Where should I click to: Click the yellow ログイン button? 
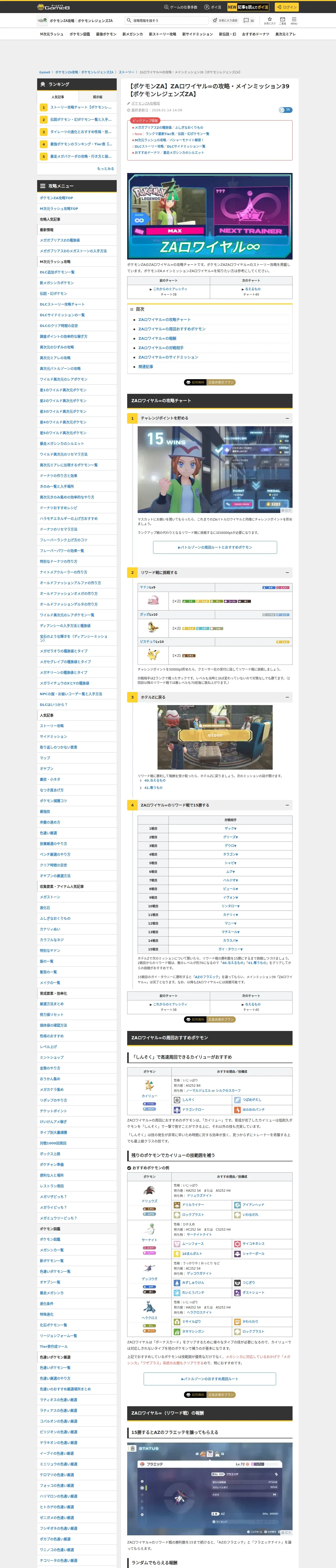coord(286,7)
